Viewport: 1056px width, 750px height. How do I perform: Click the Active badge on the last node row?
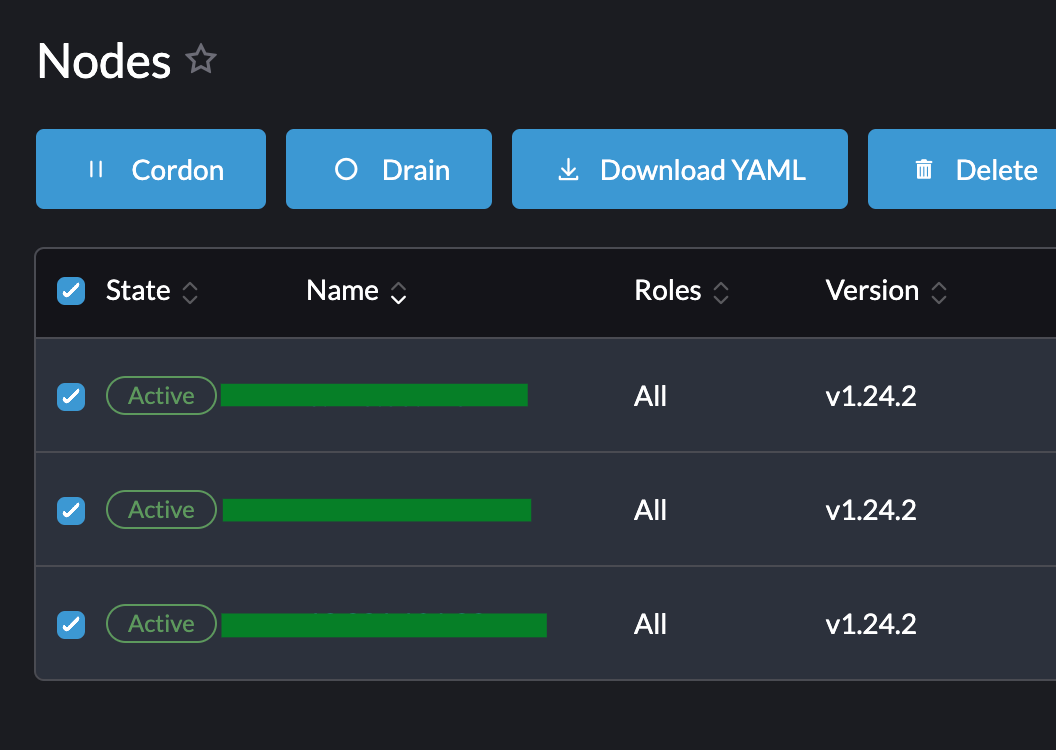tap(161, 623)
